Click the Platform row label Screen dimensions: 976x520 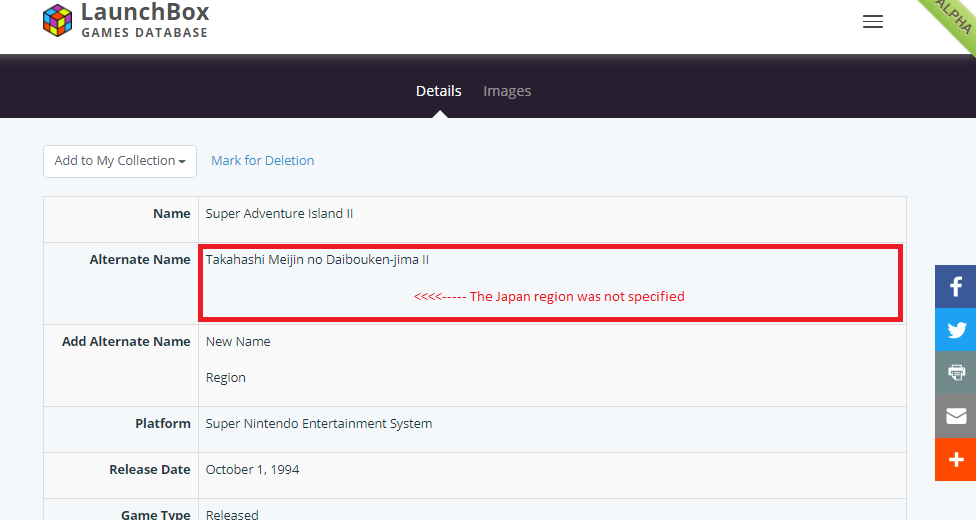[163, 423]
